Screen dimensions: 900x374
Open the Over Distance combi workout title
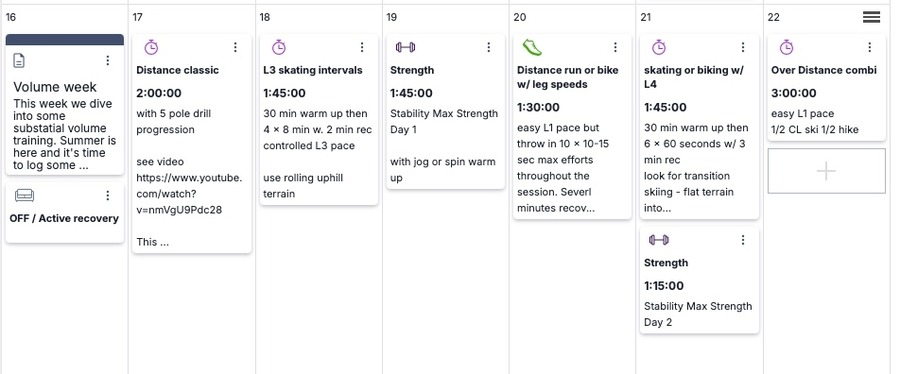tap(824, 70)
